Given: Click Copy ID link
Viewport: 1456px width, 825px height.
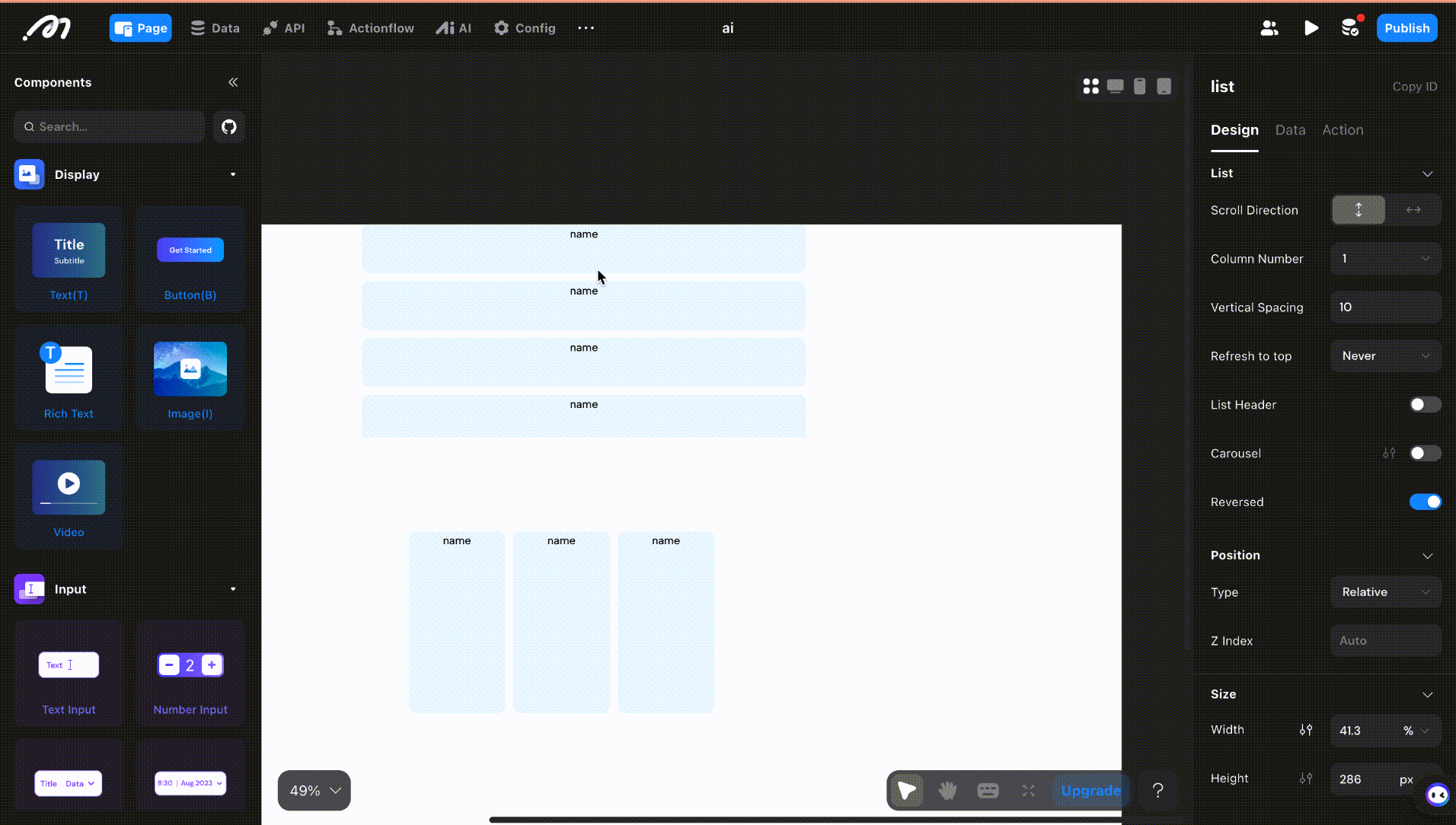Looking at the screenshot, I should pos(1415,87).
